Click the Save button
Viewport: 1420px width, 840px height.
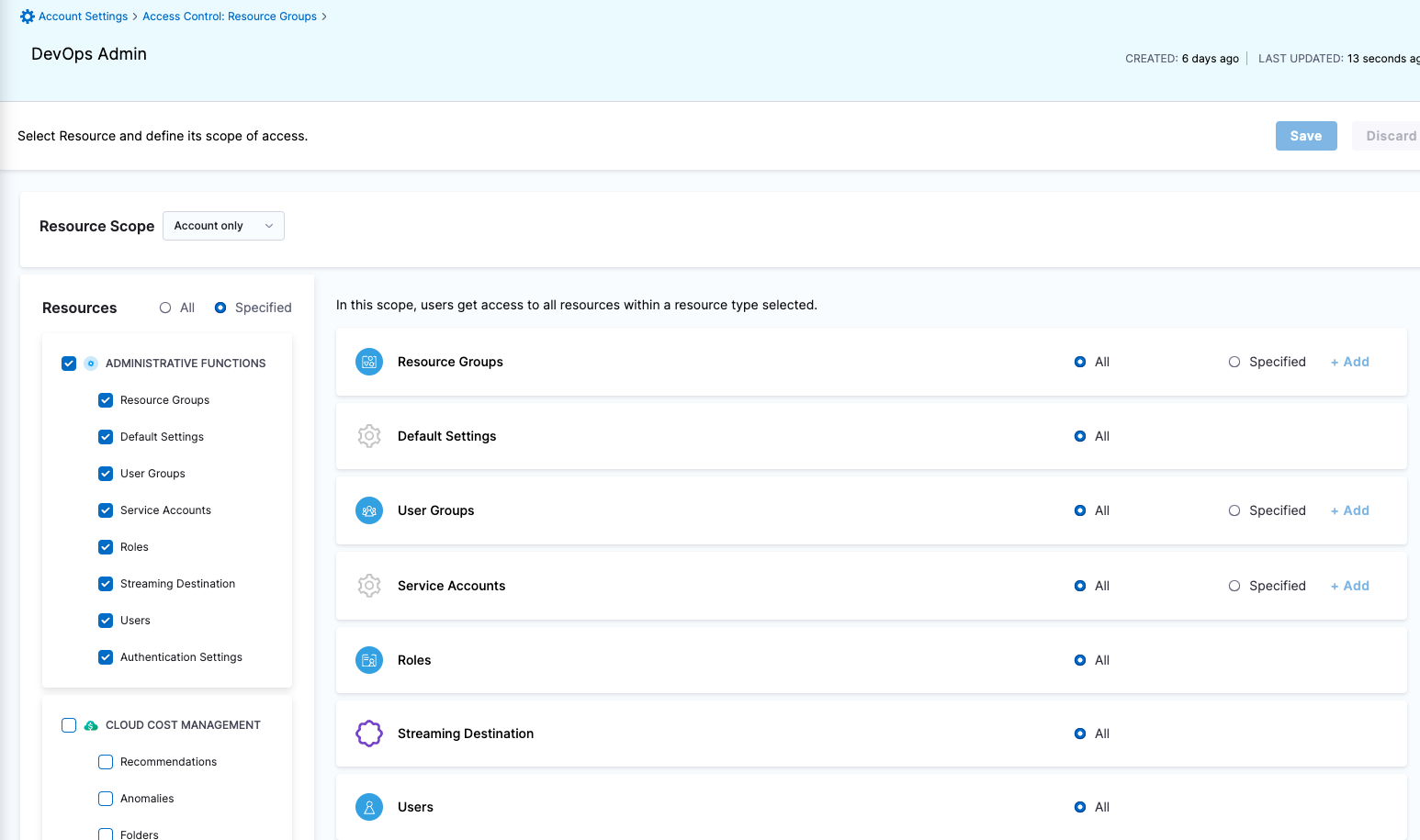(x=1306, y=135)
